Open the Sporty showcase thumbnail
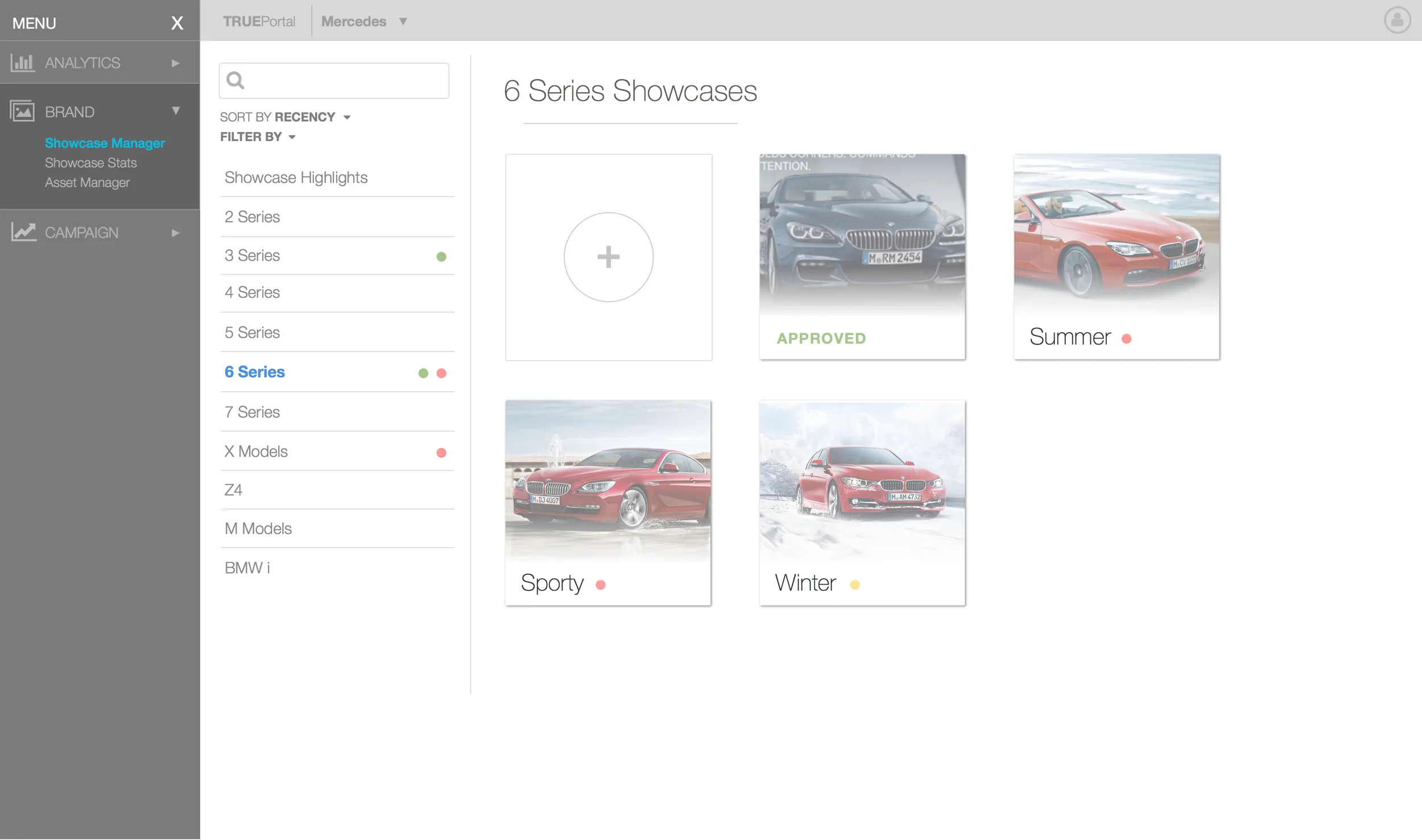 pos(607,481)
